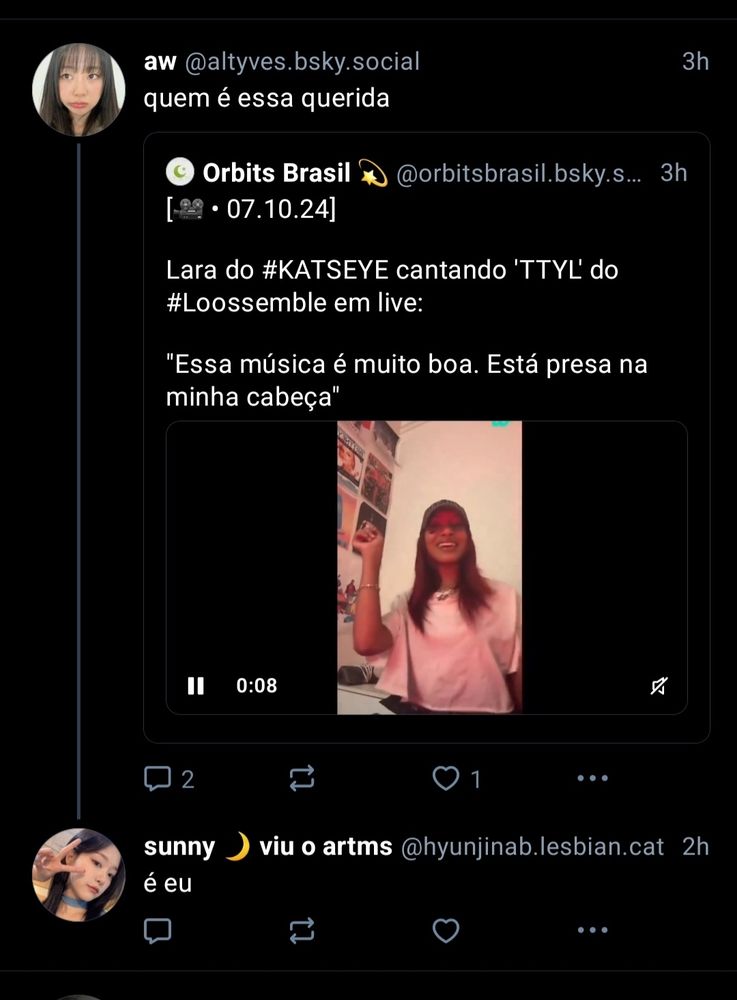Open Orbits Brasil display name
Image resolution: width=737 pixels, height=1000 pixels.
[276, 173]
